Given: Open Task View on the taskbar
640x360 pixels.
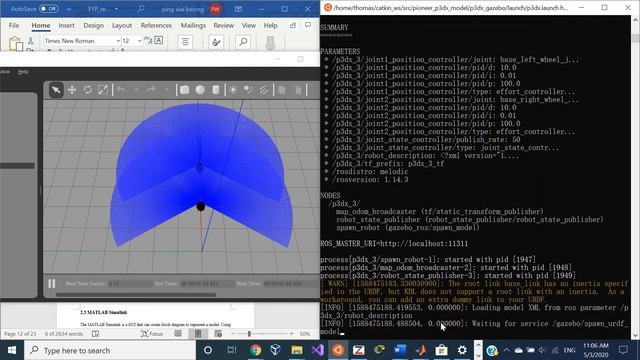Looking at the screenshot, I should coord(231,350).
